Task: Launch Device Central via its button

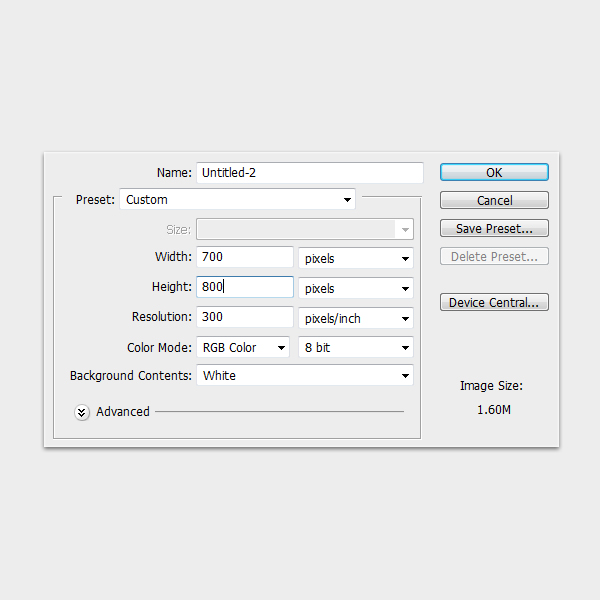Action: (x=494, y=302)
